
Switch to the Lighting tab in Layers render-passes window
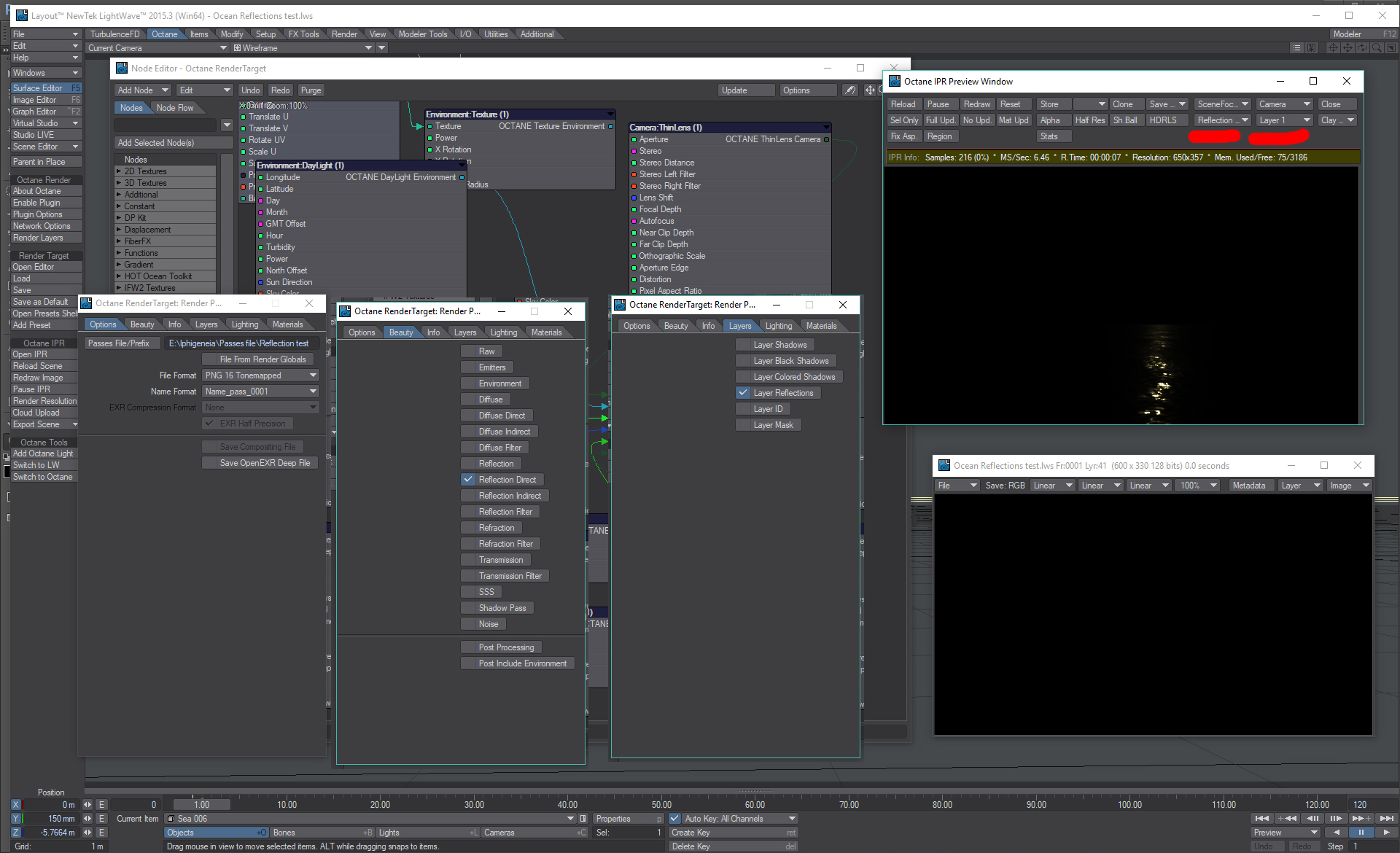click(x=778, y=326)
